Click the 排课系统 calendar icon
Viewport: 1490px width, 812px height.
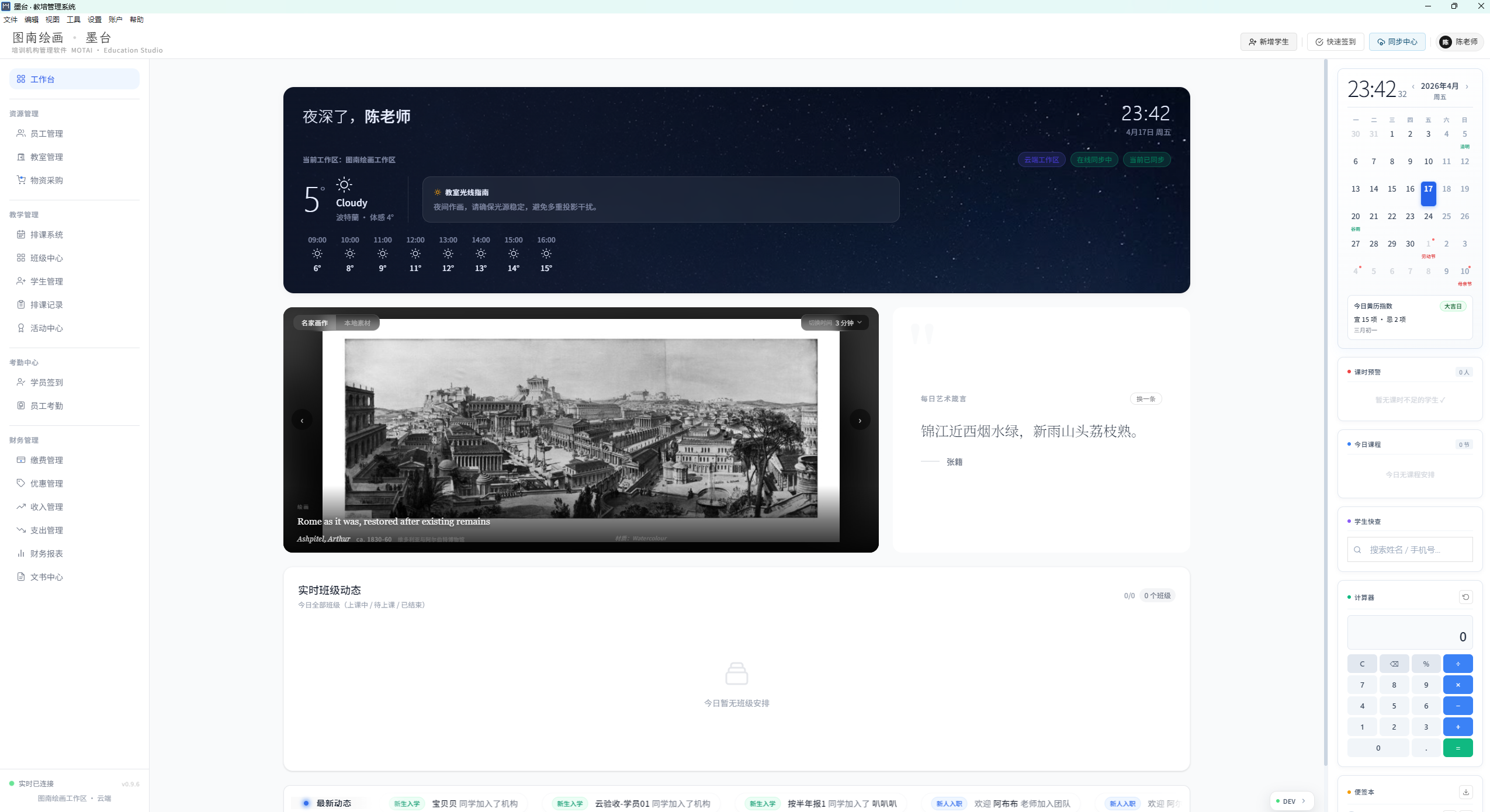pos(21,234)
